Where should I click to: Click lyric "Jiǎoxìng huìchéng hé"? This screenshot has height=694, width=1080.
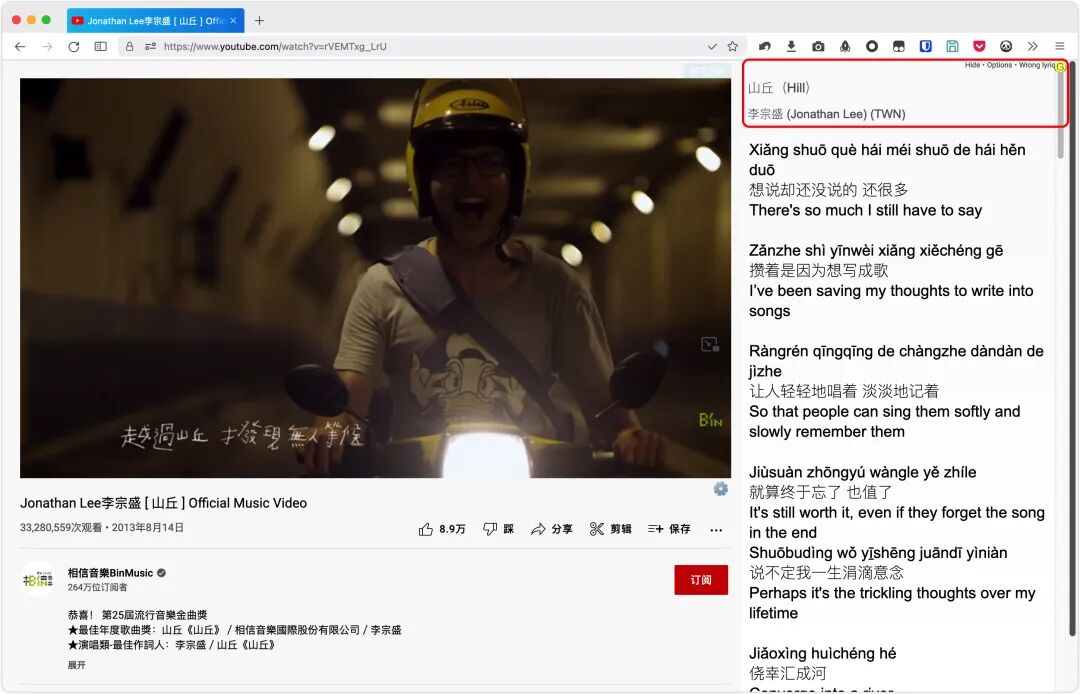(822, 653)
